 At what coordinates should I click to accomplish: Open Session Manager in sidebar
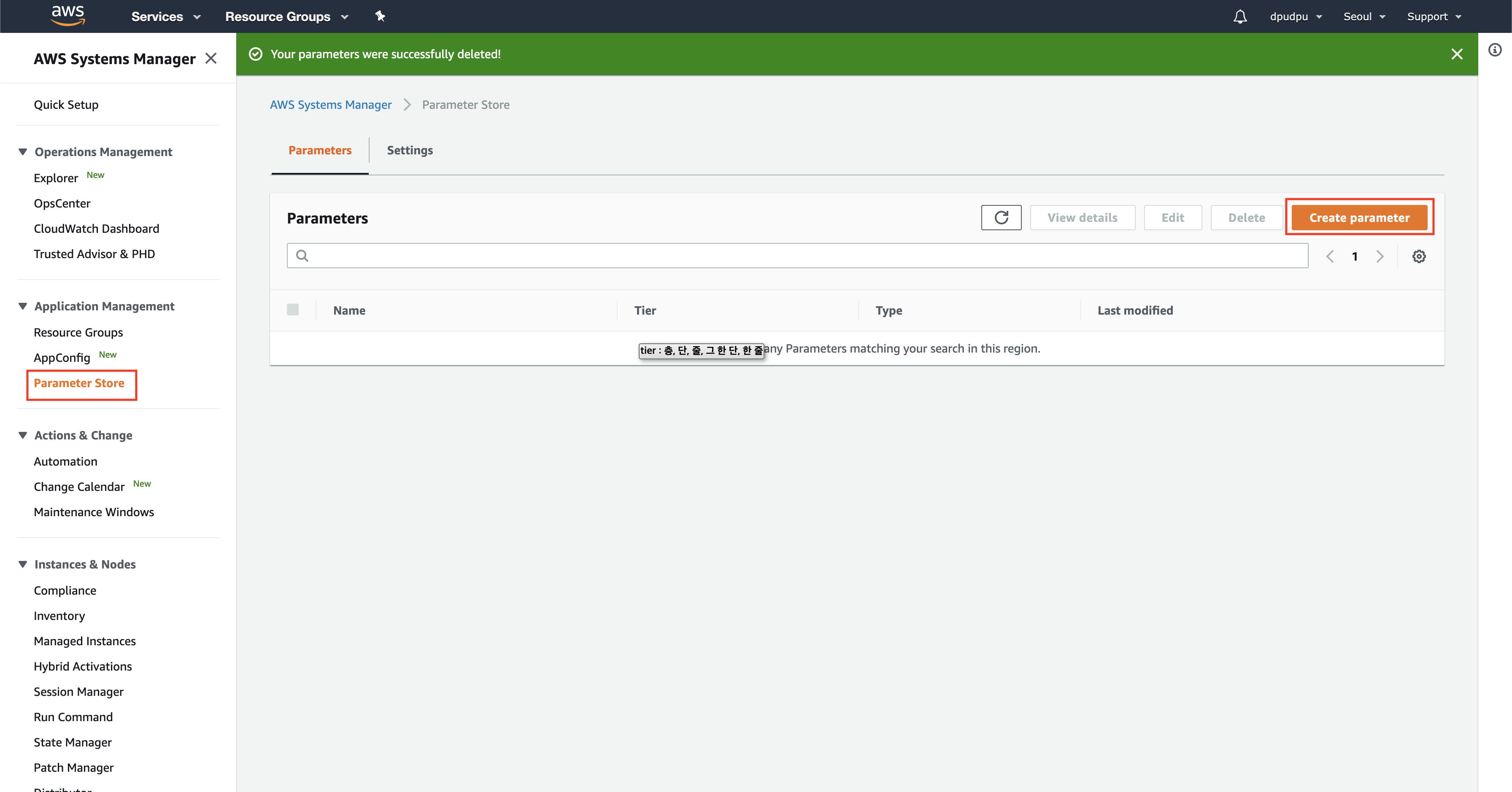(x=78, y=692)
